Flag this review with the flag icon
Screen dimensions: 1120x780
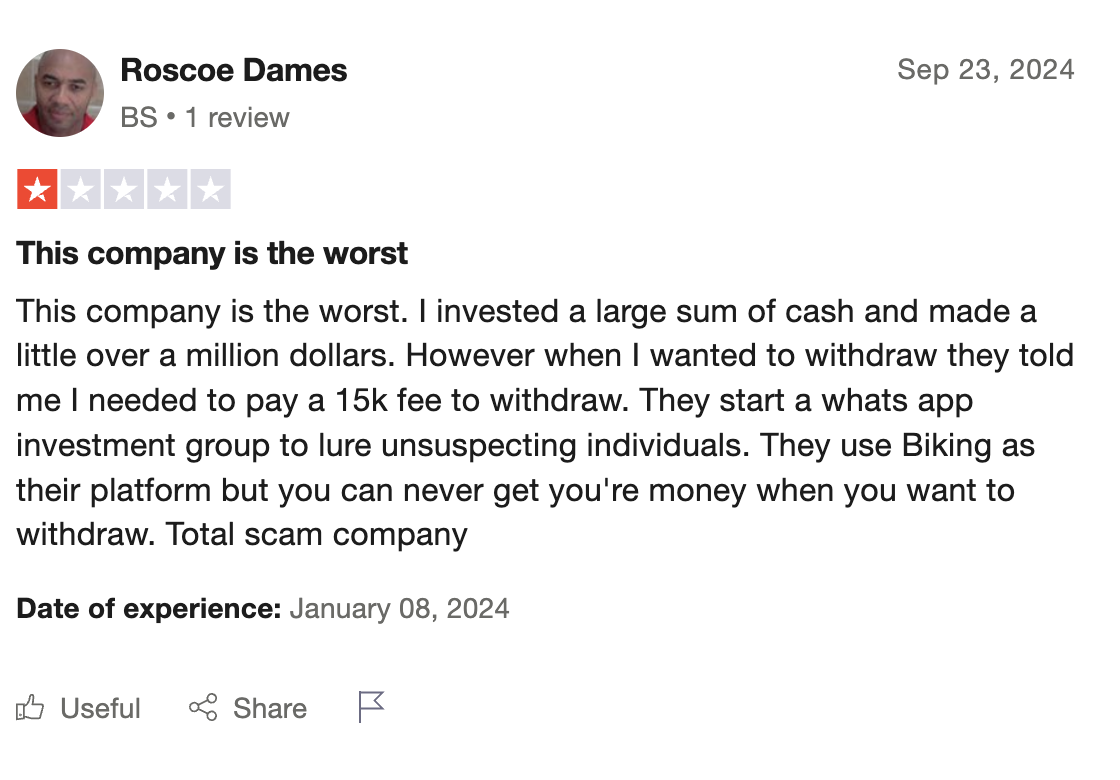pos(371,707)
